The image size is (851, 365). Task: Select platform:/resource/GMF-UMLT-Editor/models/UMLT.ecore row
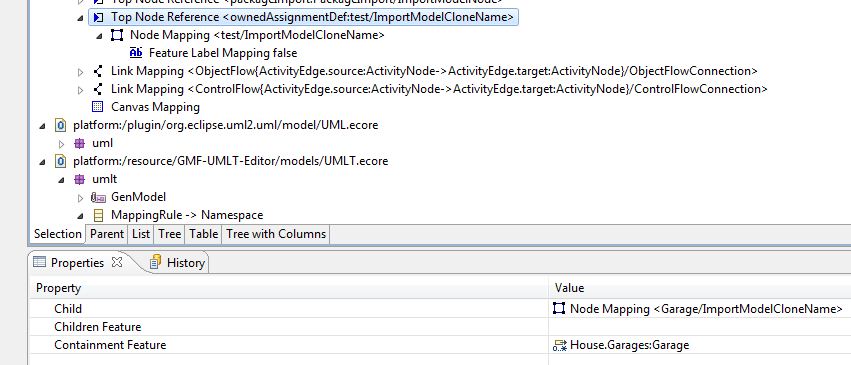point(230,161)
